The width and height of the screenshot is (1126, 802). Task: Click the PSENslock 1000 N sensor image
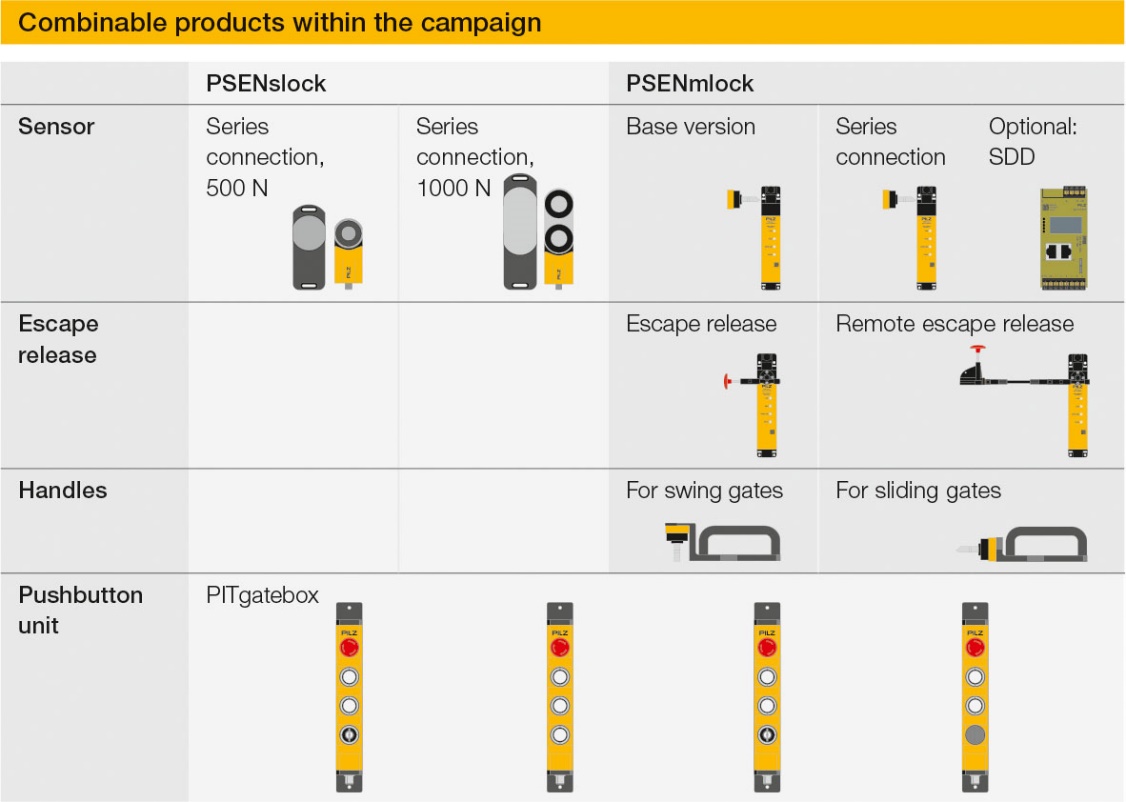[x=538, y=231]
